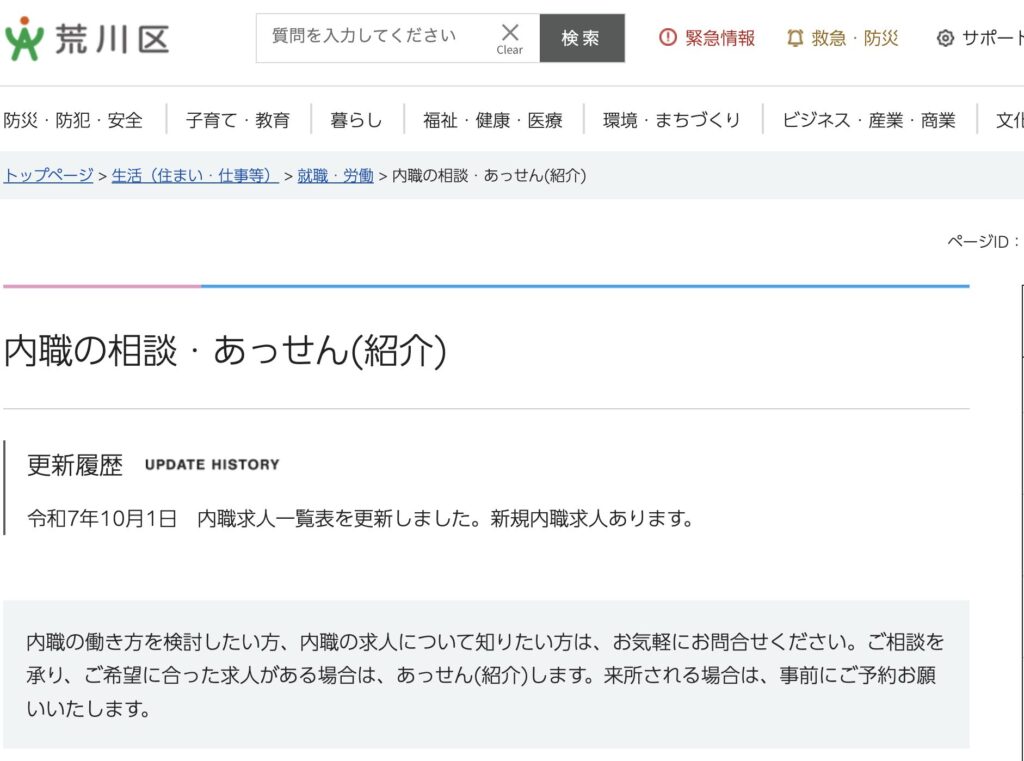This screenshot has height=761, width=1024.
Task: Open 環境・まちづくり navigation menu
Action: pyautogui.click(x=671, y=120)
